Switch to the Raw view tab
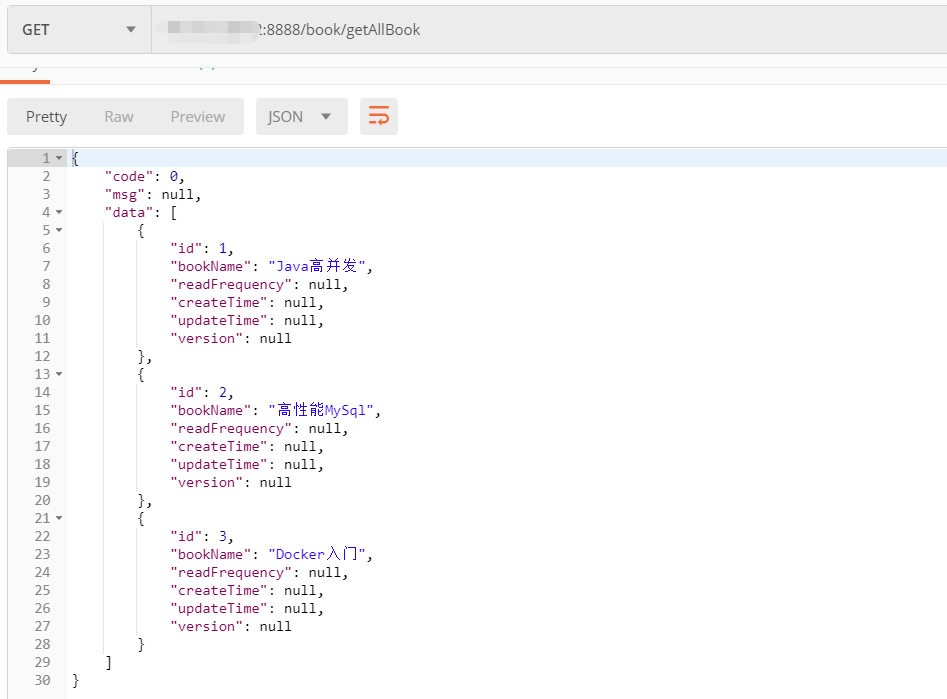The image size is (947, 699). click(x=119, y=117)
